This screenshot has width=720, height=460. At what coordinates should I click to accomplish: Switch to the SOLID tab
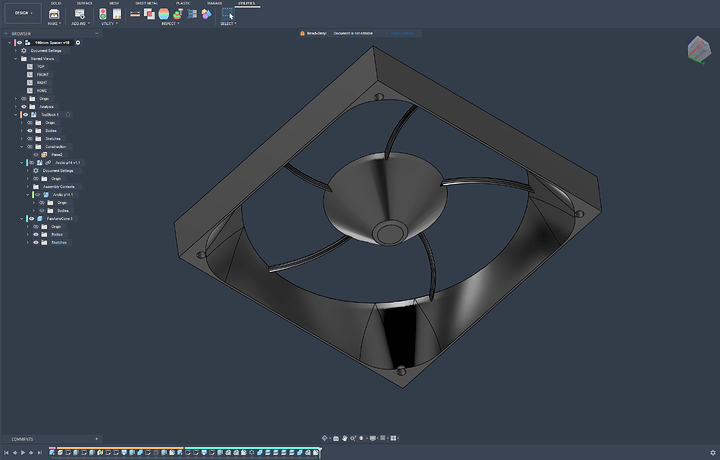click(x=56, y=3)
